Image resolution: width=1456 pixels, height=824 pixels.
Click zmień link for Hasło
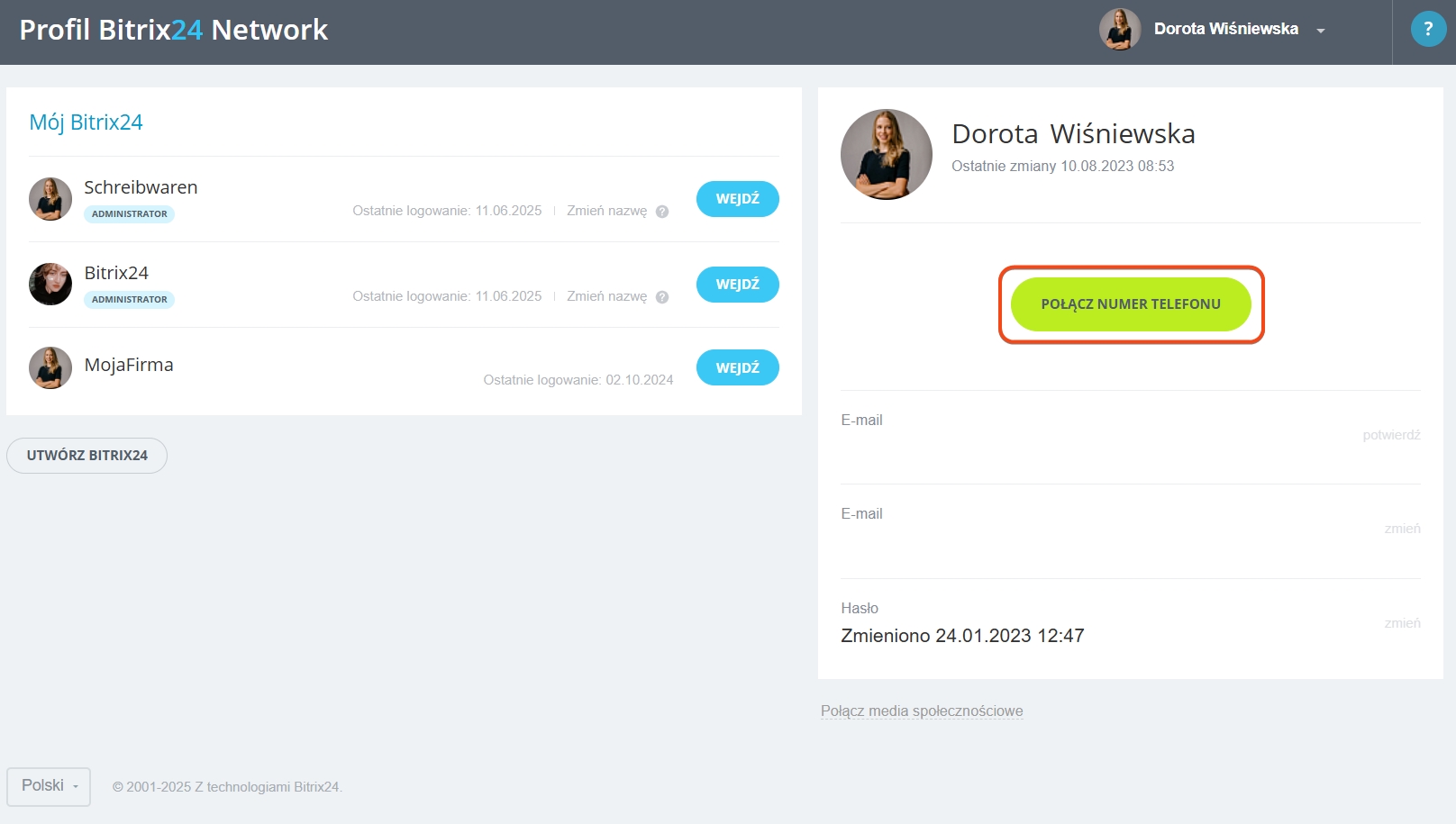point(1402,623)
